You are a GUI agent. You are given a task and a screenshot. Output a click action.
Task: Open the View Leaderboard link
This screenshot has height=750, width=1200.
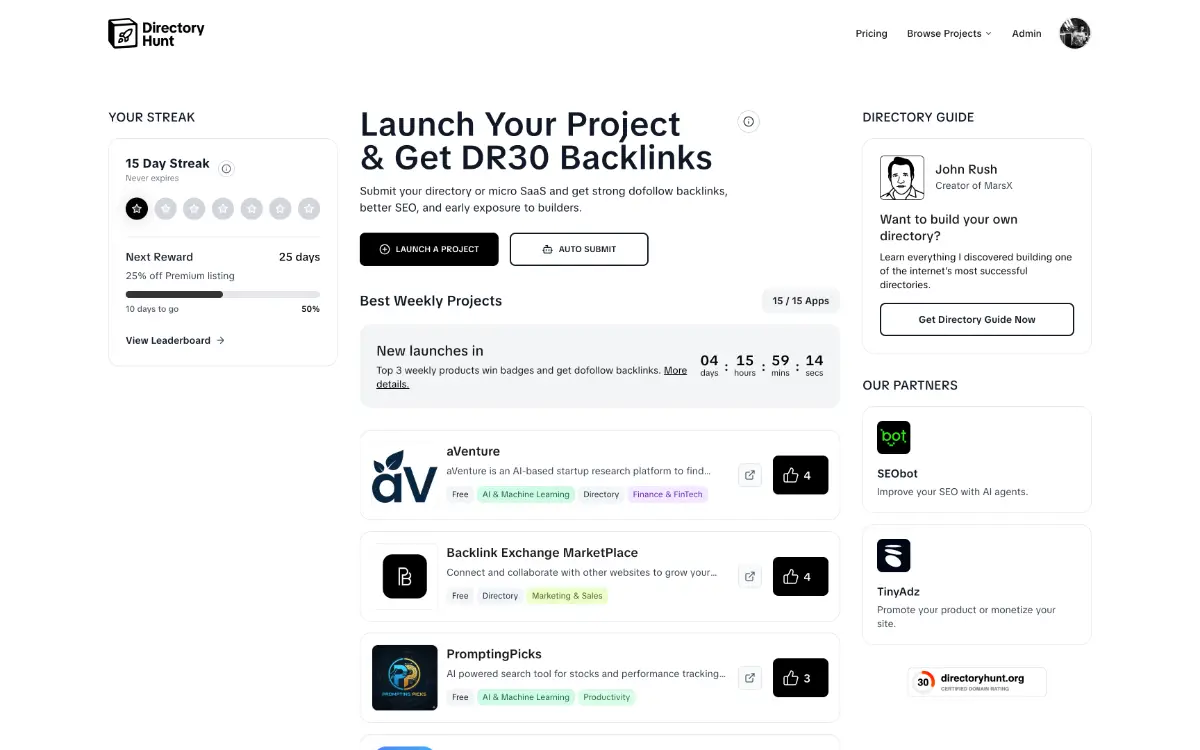pyautogui.click(x=175, y=341)
